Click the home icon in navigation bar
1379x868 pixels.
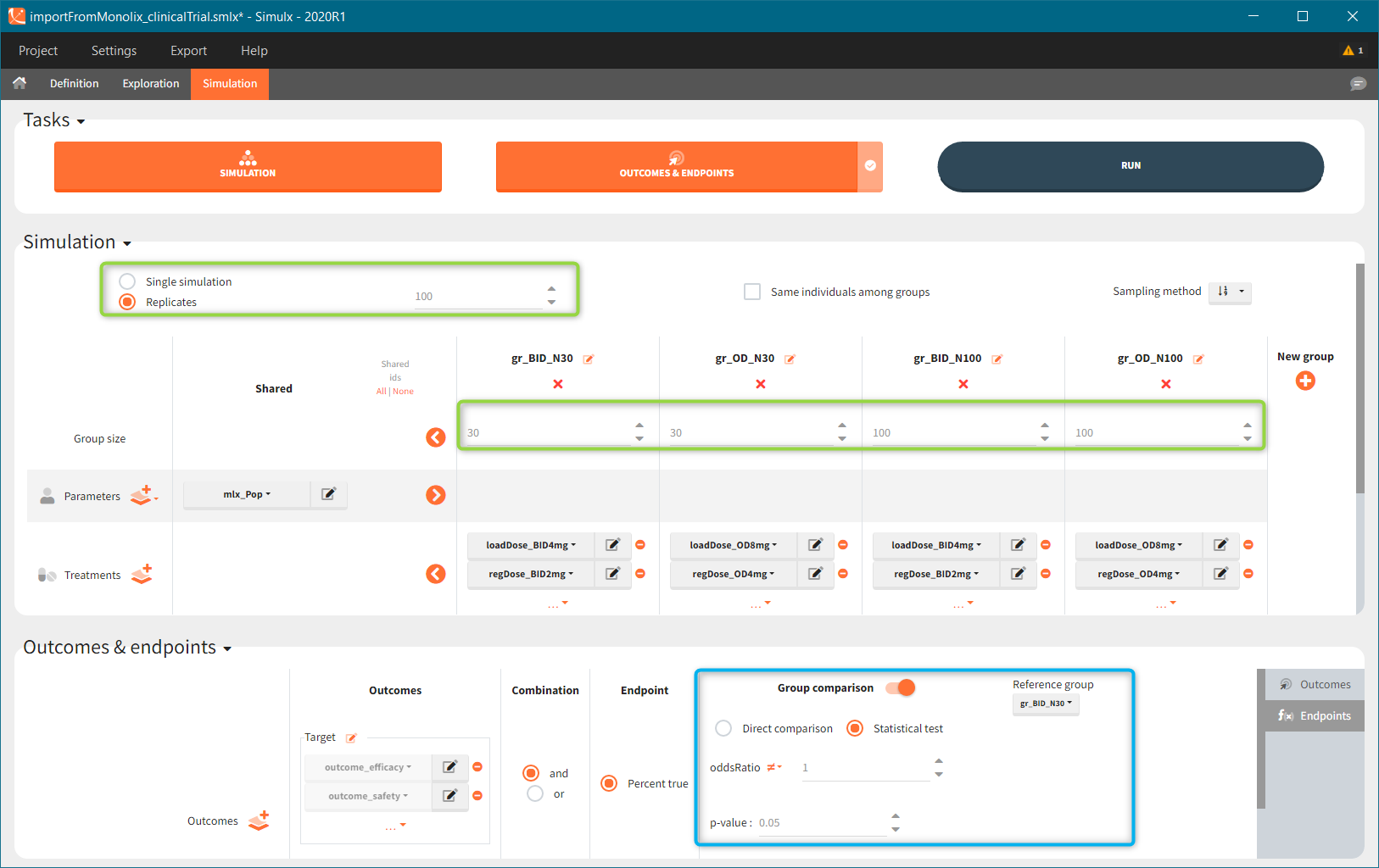20,83
